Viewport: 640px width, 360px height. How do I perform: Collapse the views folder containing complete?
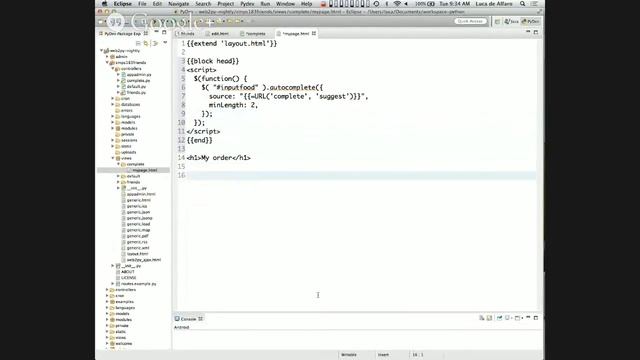point(113,158)
